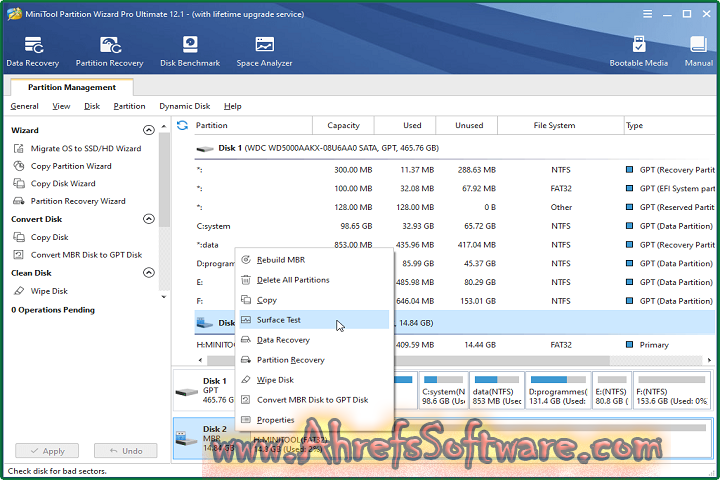Choose Convert MBR Disk to GPT Disk in the context menu

pyautogui.click(x=314, y=400)
